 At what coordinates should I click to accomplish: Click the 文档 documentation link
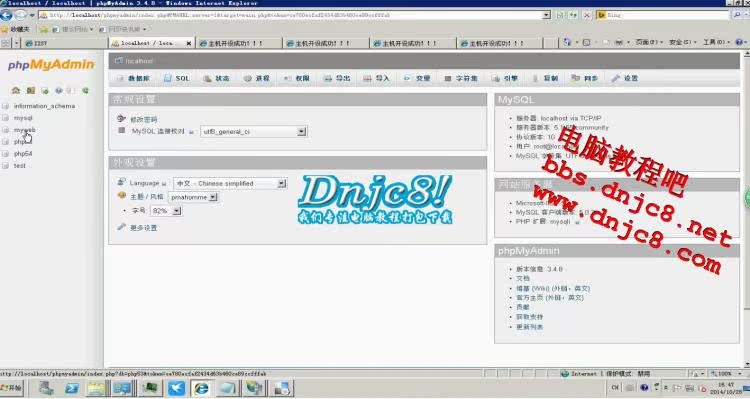click(x=523, y=278)
